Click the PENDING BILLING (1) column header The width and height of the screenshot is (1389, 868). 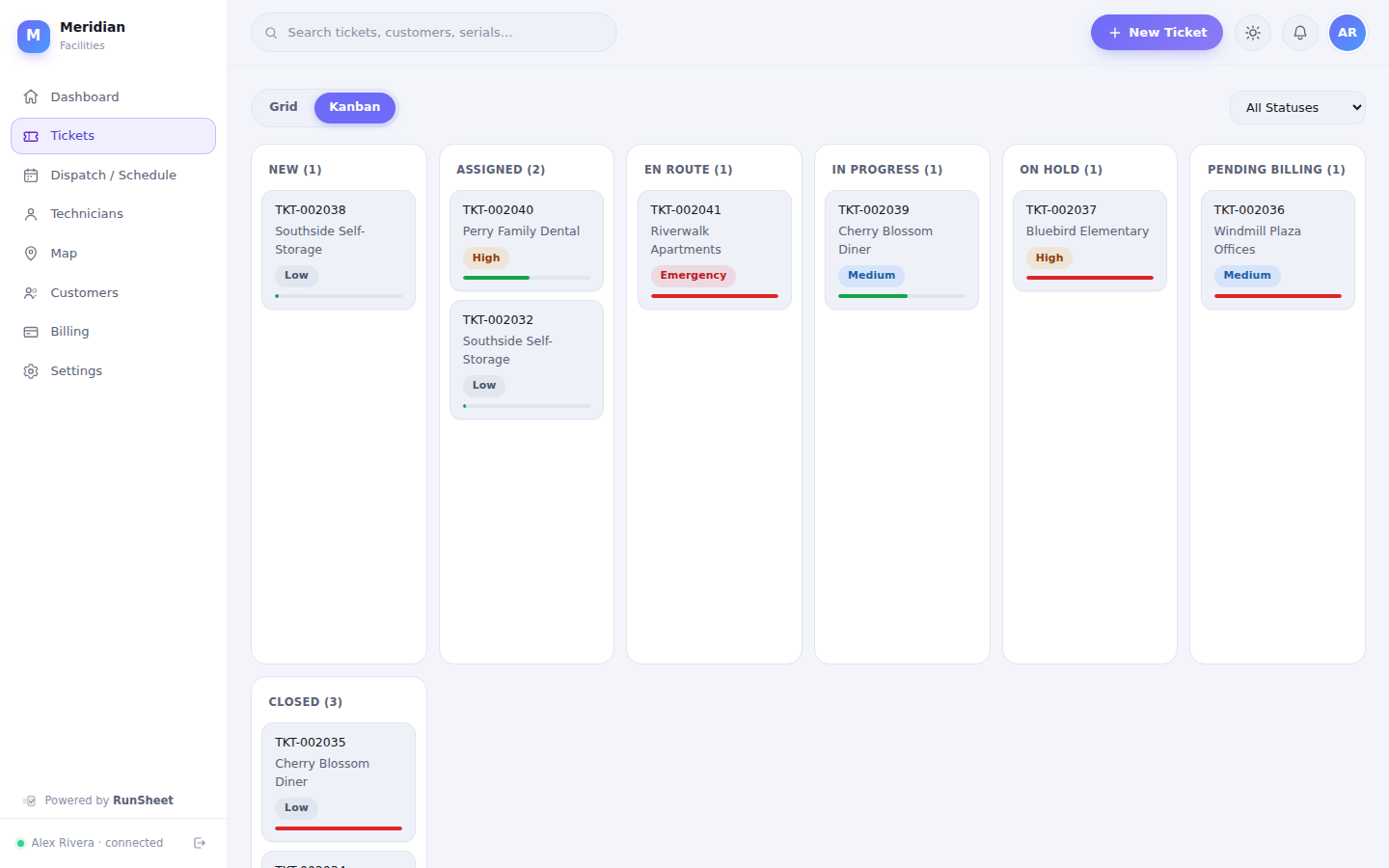coord(1276,170)
